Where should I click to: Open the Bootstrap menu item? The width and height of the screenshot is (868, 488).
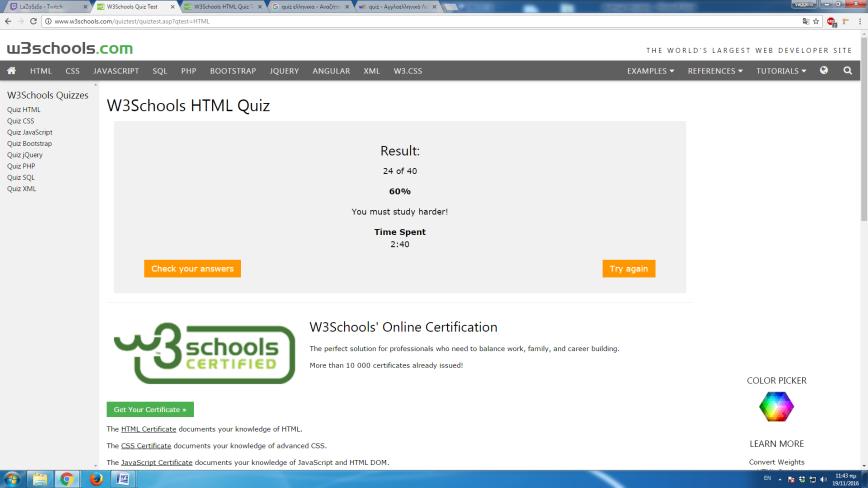pos(233,71)
